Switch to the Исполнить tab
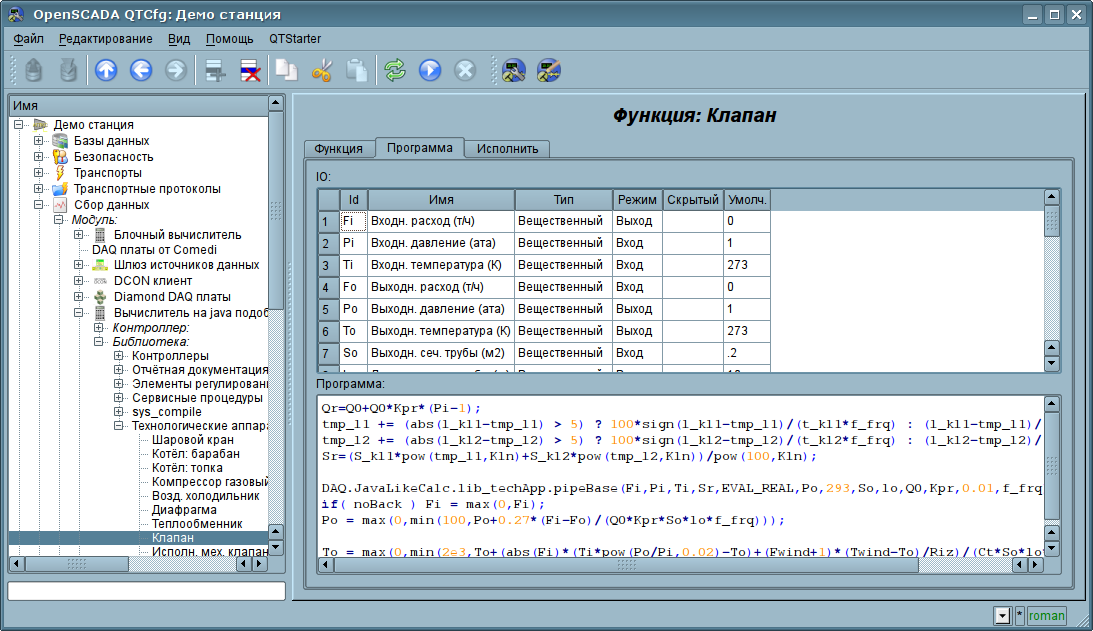Viewport: 1093px width, 631px height. (x=507, y=149)
